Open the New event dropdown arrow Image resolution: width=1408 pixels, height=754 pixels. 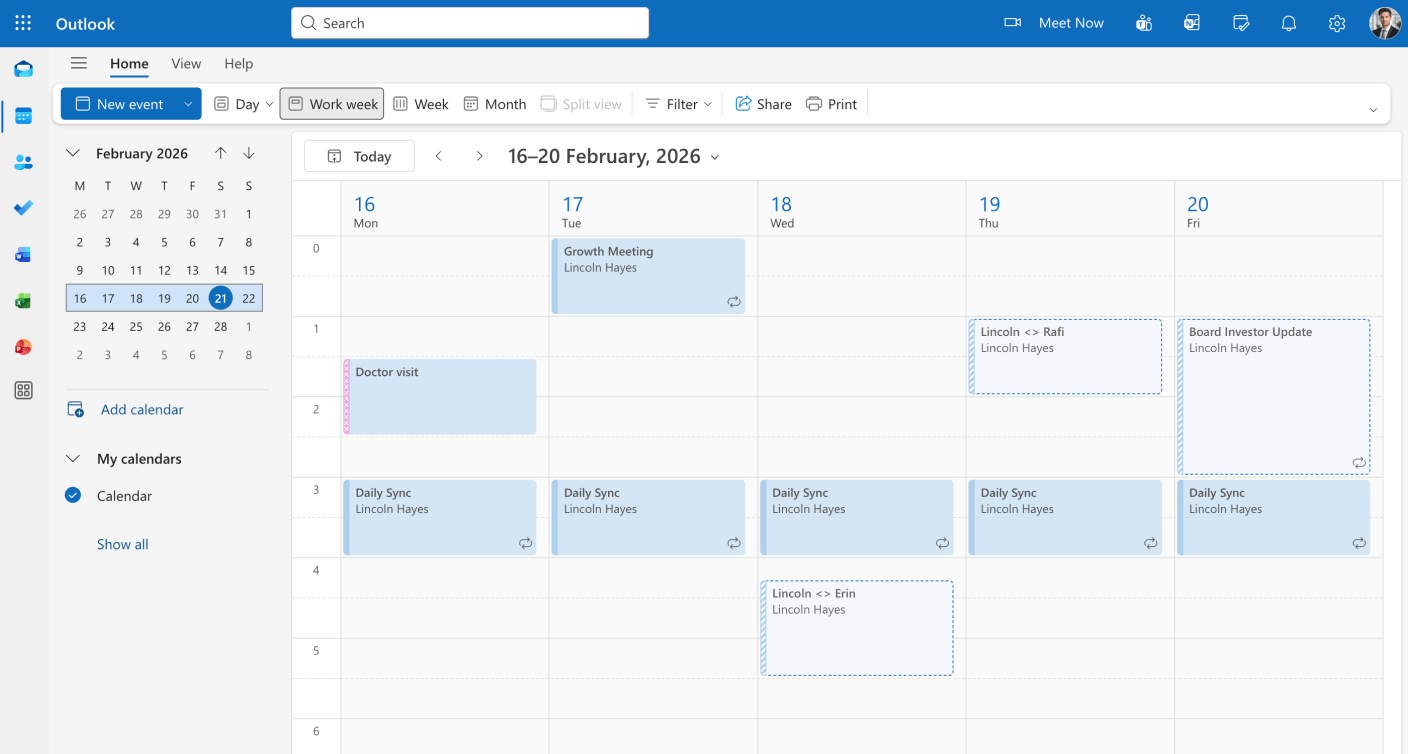[186, 103]
